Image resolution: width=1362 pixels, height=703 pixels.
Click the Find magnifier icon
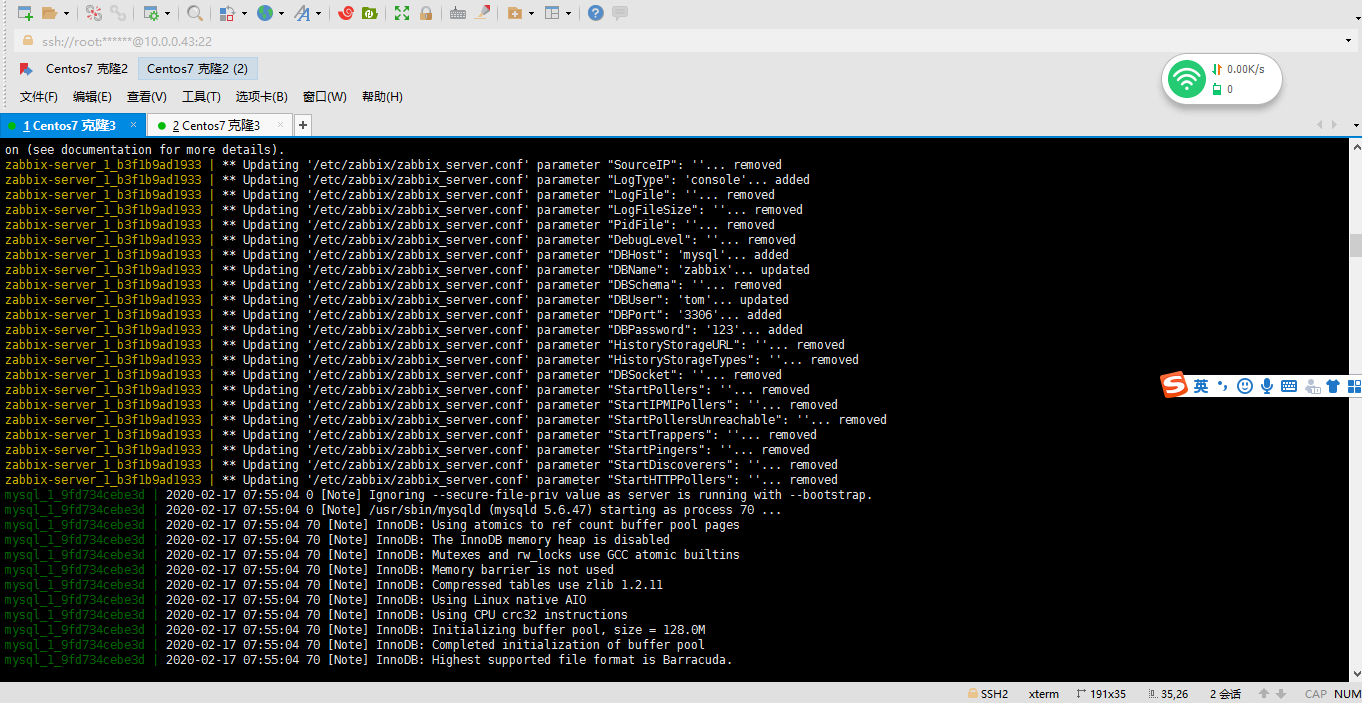195,13
